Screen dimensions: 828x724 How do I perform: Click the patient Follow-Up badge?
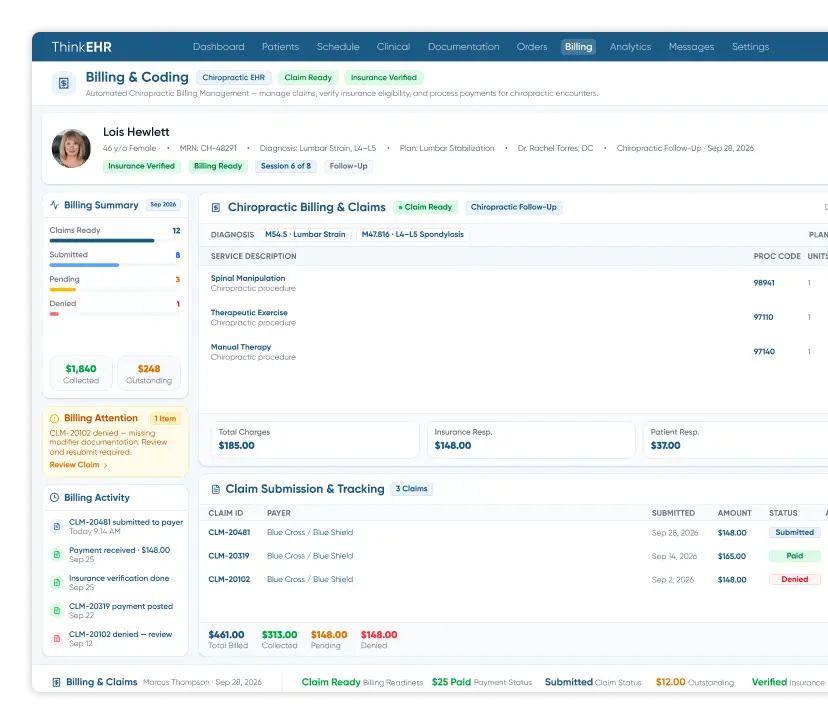(349, 166)
